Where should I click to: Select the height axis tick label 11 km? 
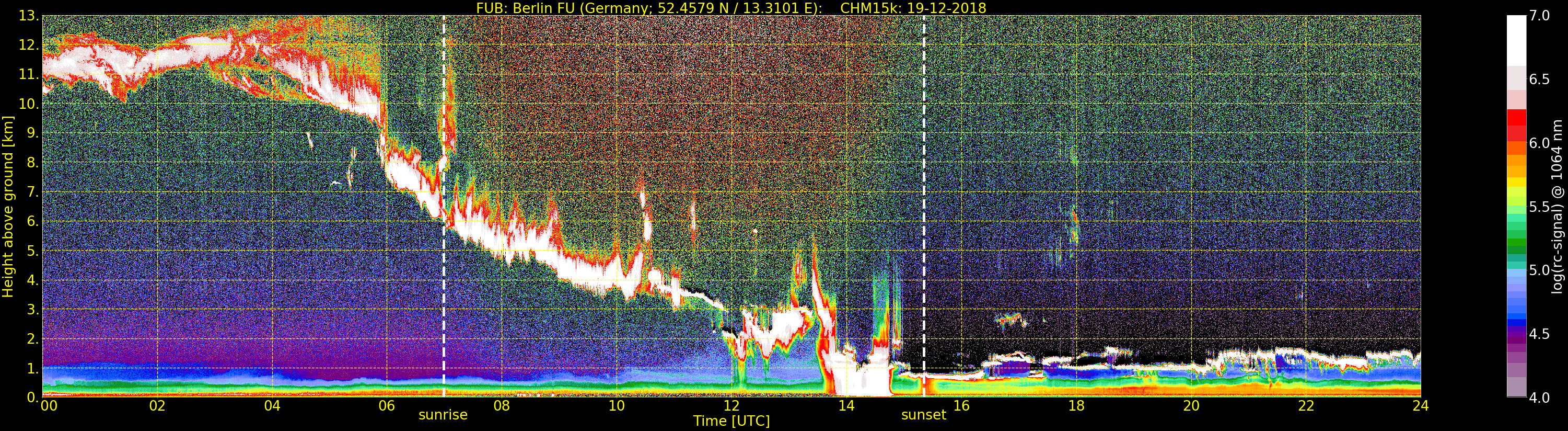pyautogui.click(x=28, y=74)
